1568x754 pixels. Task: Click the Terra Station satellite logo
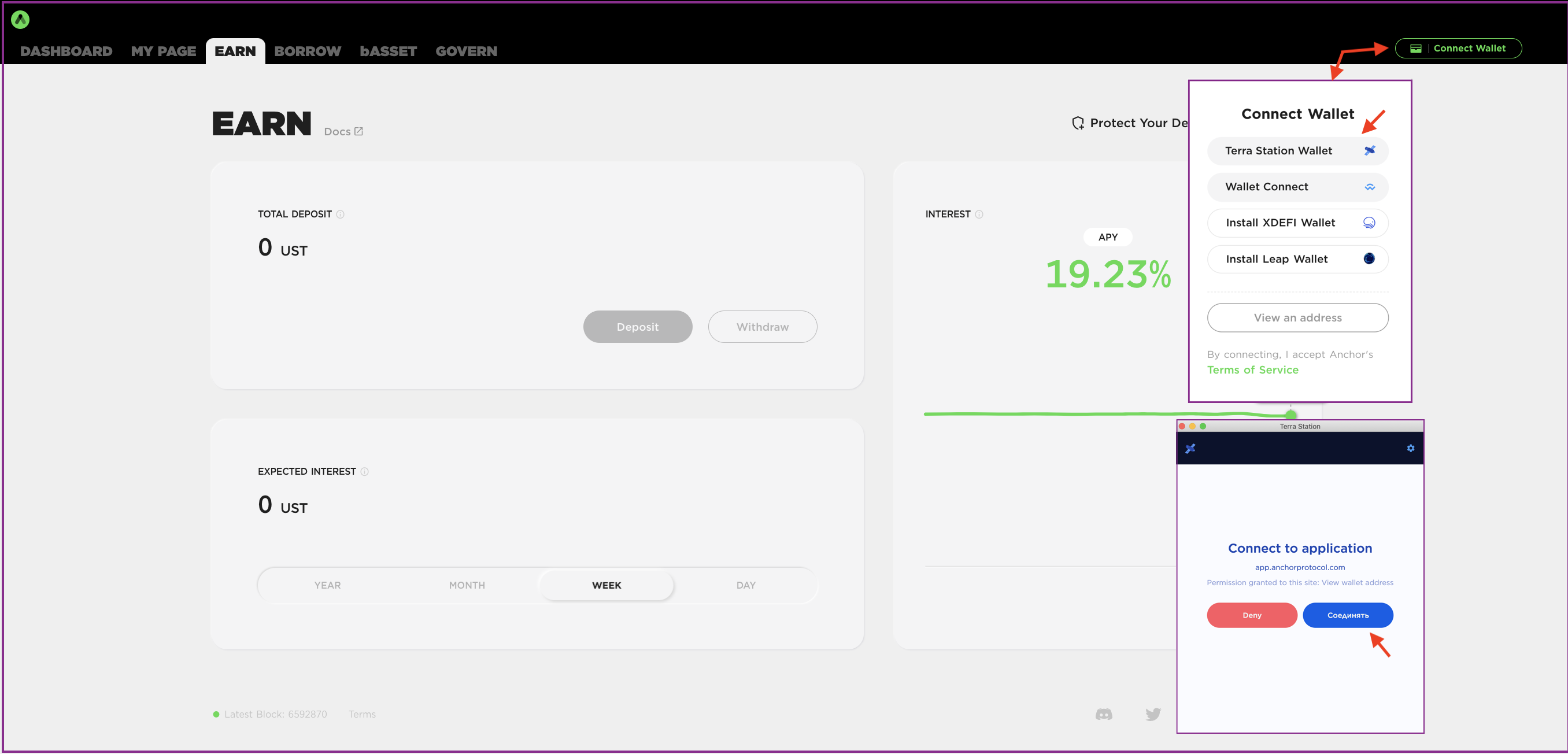(1190, 449)
